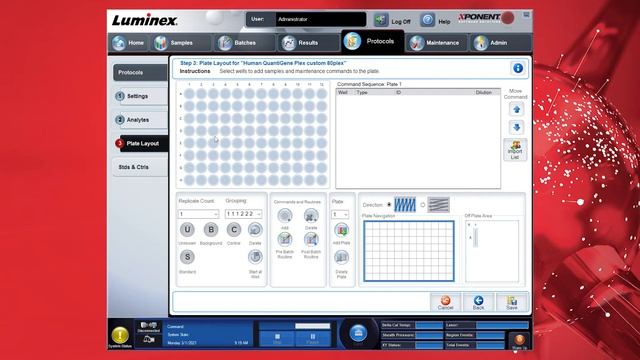Switch to the Samples tab
This screenshot has width=640, height=360.
point(181,43)
